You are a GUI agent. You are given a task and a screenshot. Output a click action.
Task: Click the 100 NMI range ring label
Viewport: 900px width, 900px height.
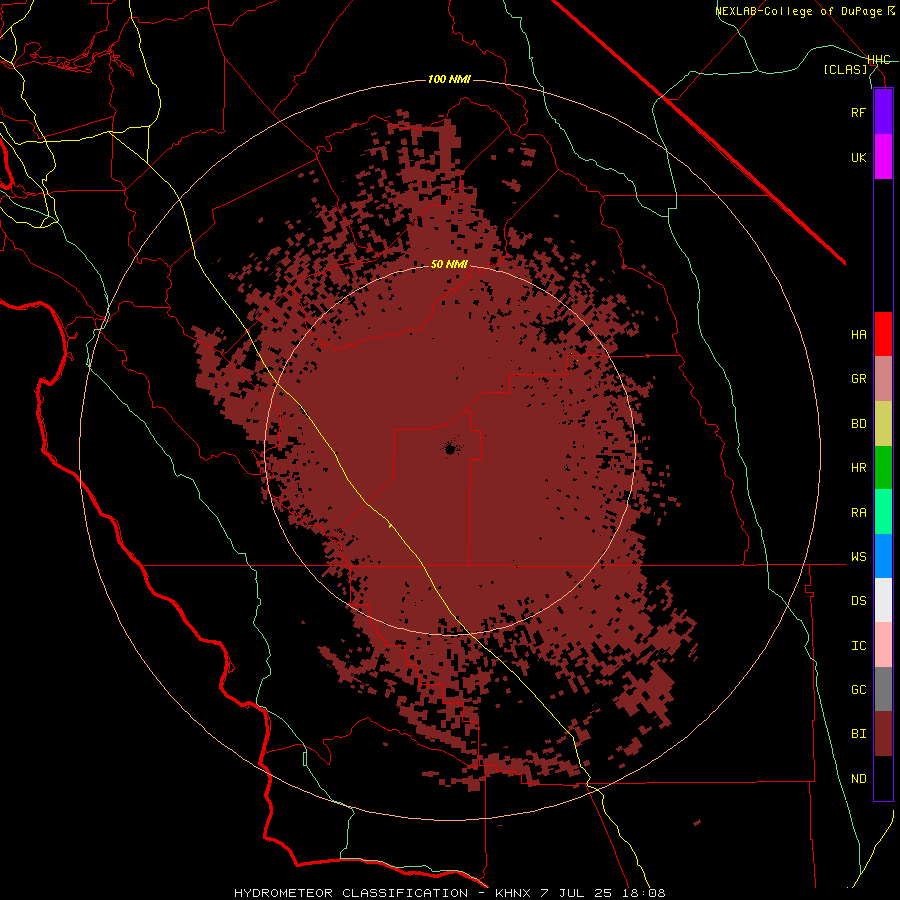[x=449, y=79]
